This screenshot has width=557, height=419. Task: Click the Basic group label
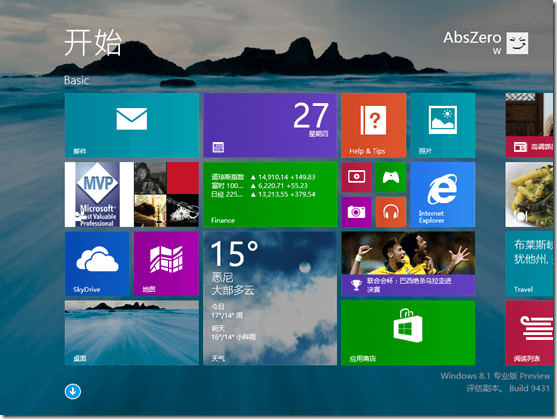click(76, 80)
